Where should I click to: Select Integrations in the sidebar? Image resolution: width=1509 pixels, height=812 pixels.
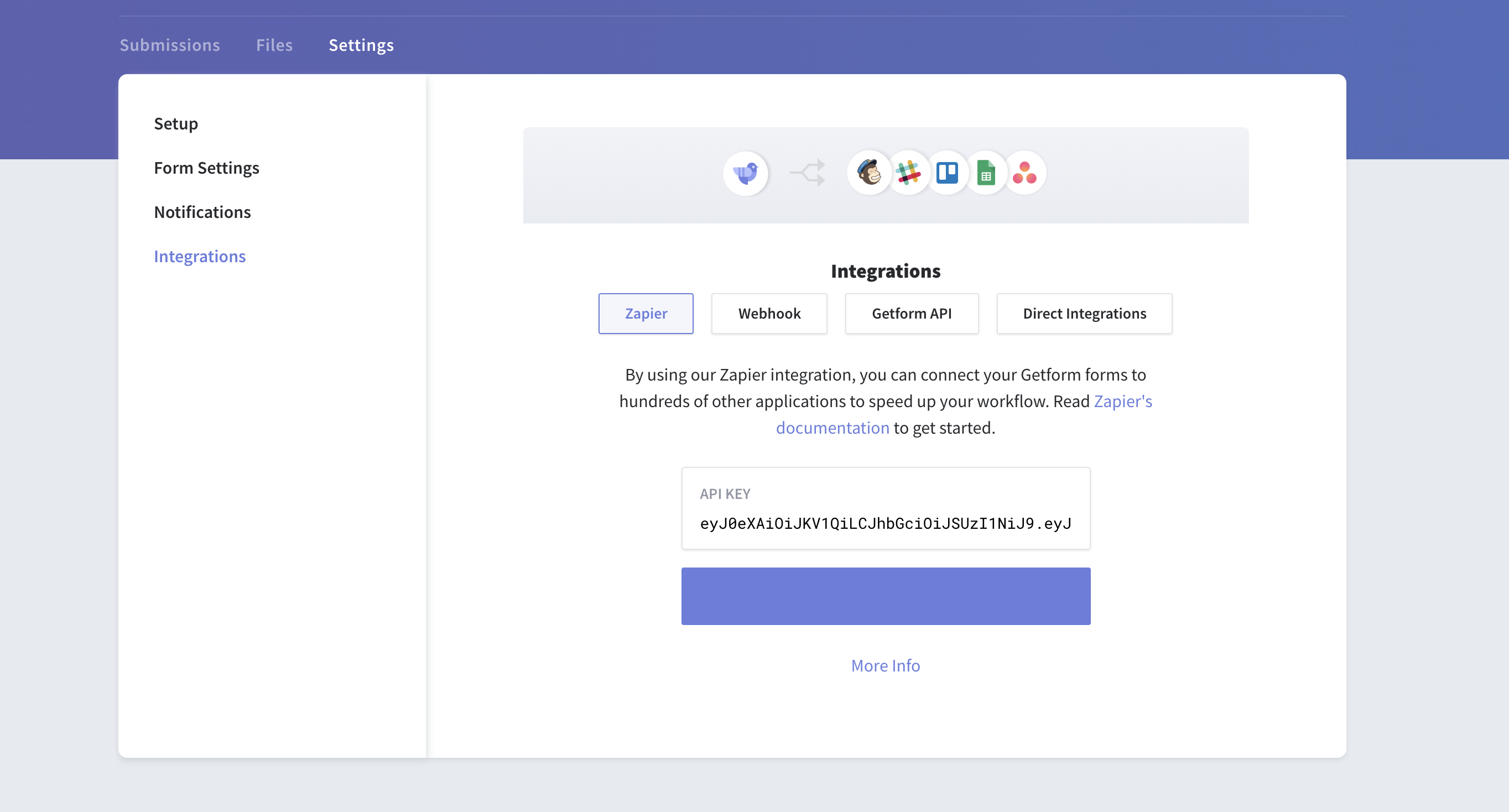coord(200,257)
